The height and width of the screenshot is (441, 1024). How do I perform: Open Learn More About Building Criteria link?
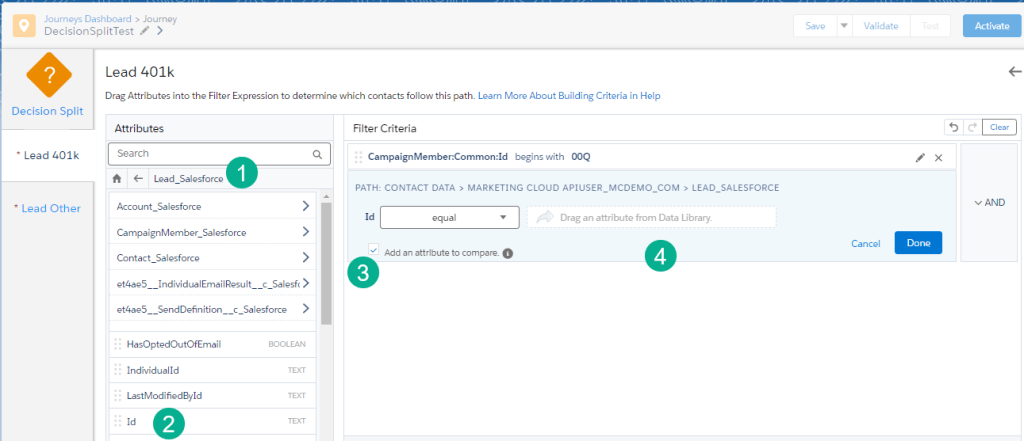(x=569, y=96)
